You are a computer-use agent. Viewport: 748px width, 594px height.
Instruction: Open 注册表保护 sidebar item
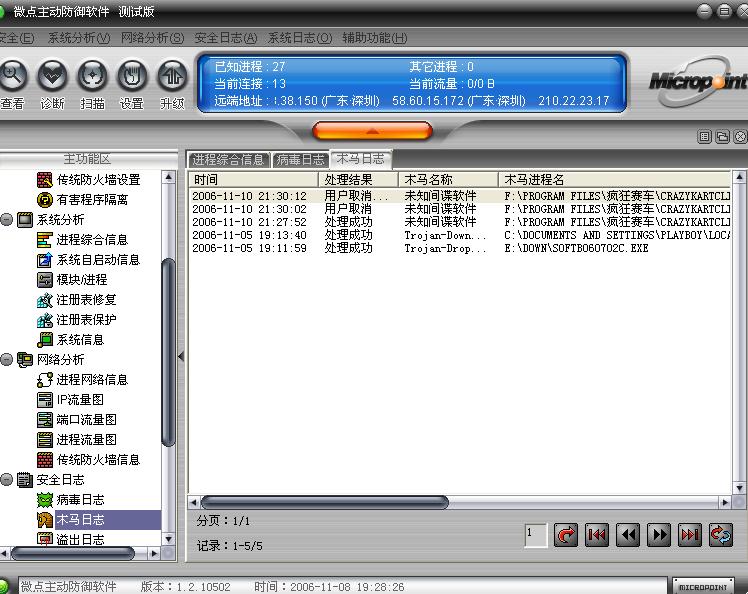coord(77,320)
